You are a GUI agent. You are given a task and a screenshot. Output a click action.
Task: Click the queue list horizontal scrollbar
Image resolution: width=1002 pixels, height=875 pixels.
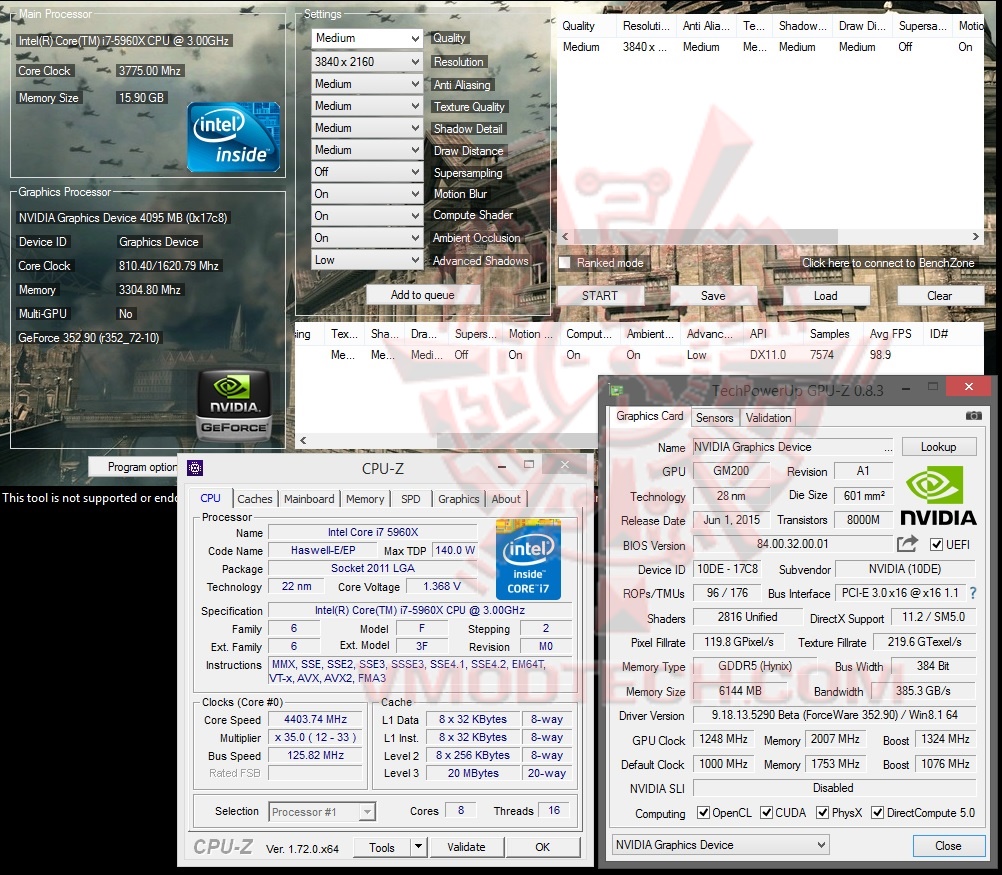tap(704, 236)
